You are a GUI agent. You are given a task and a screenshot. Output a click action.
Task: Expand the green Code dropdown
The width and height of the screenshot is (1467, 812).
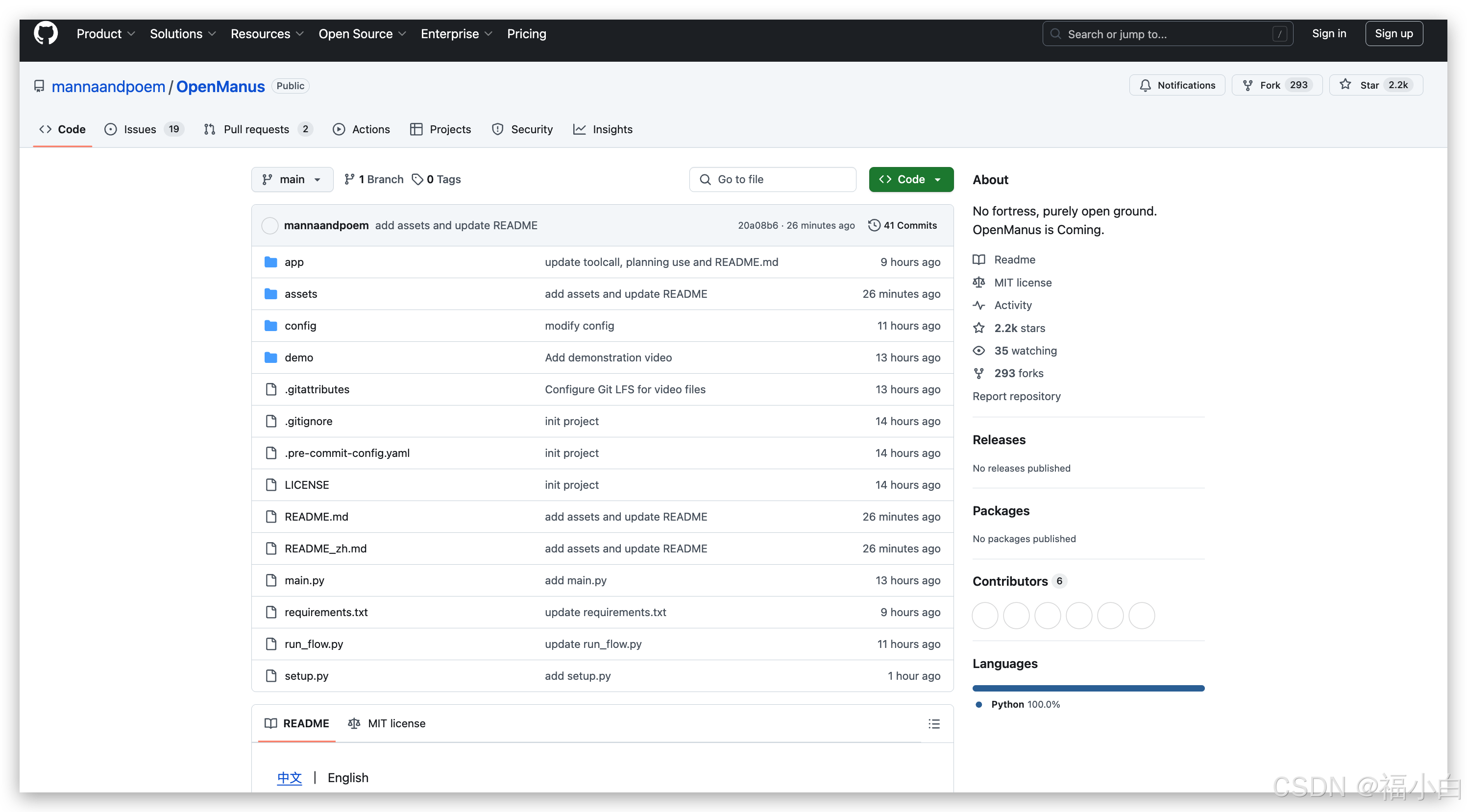pyautogui.click(x=910, y=179)
